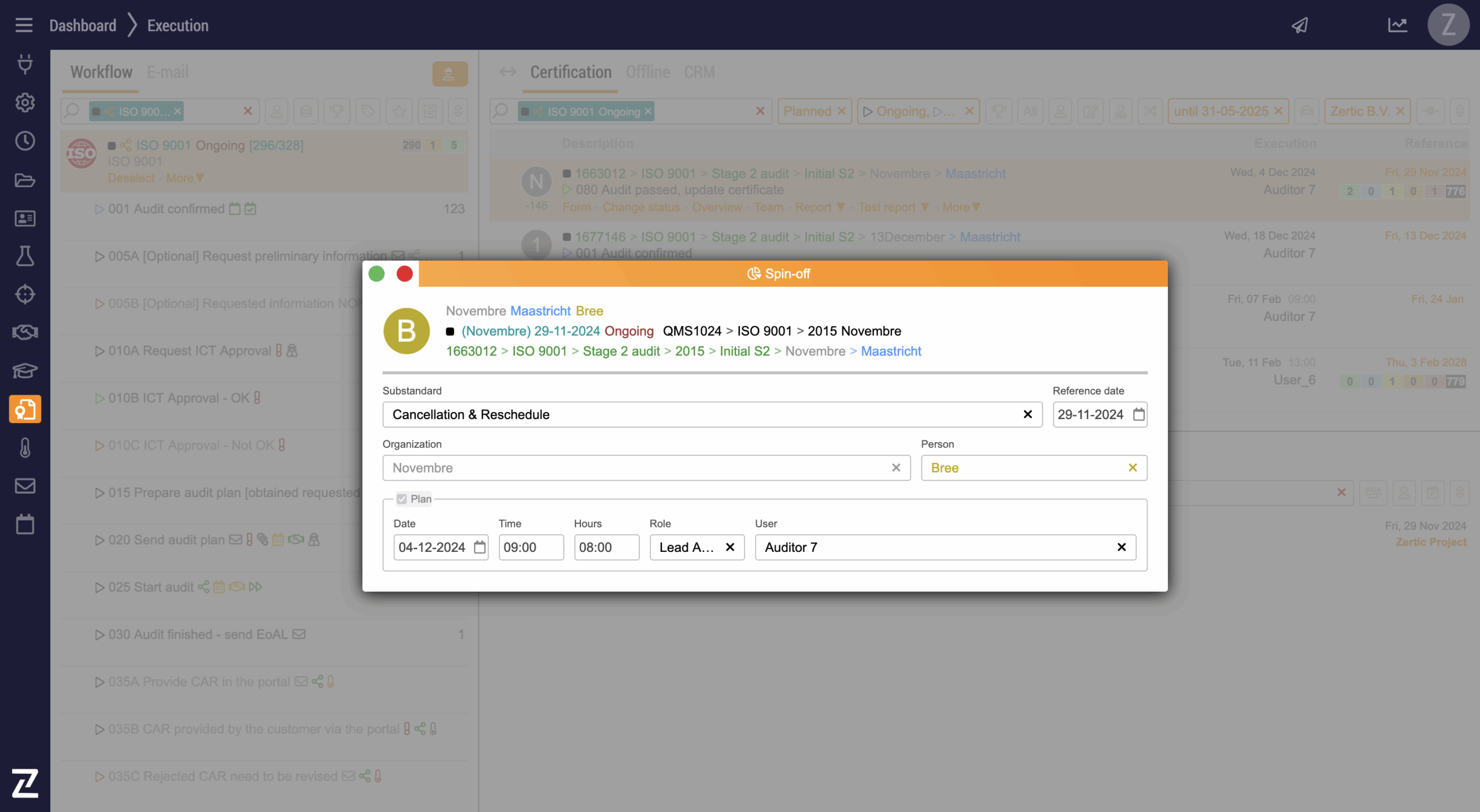This screenshot has width=1480, height=812.
Task: Click the red cancel circle in Spin-off dialog
Action: (405, 274)
